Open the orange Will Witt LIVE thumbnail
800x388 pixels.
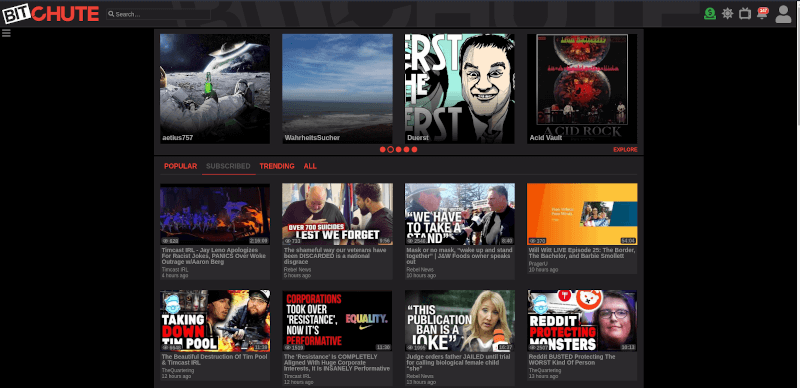(582, 214)
